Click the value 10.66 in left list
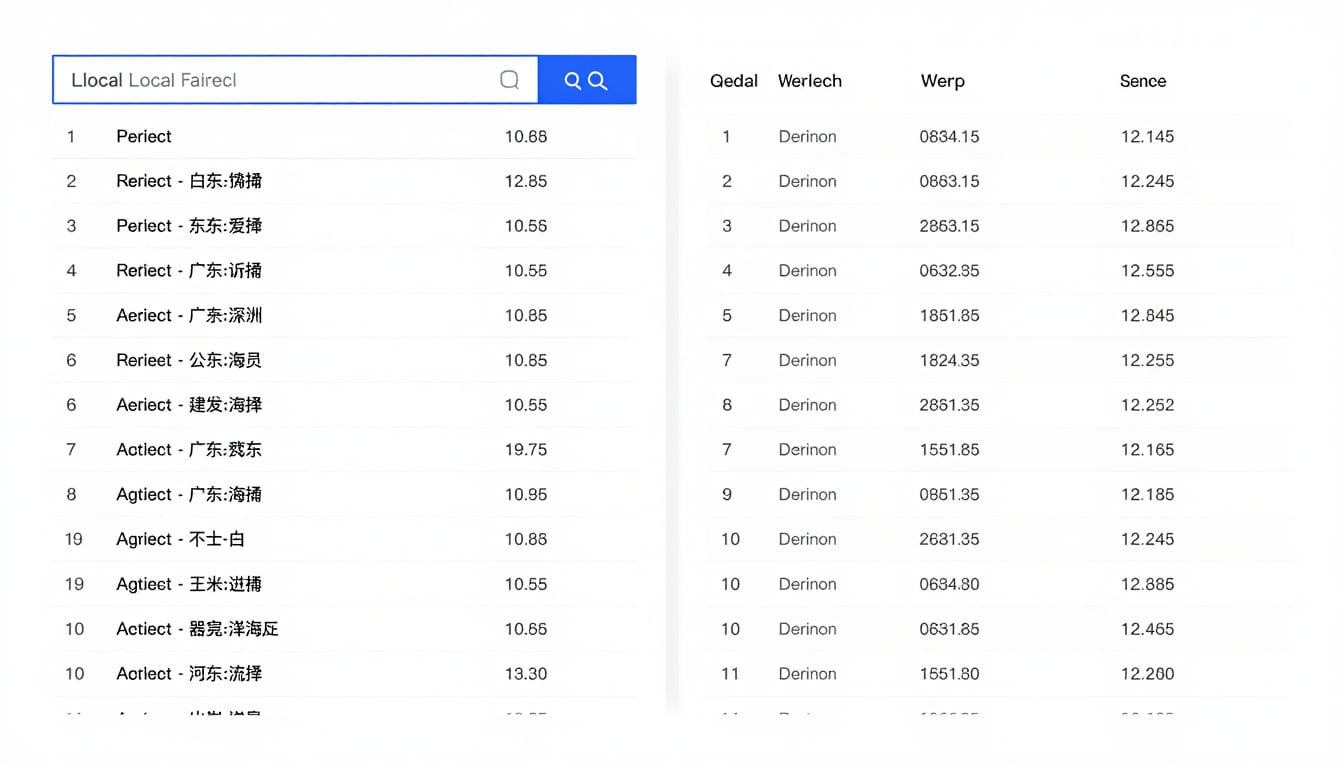 click(526, 629)
